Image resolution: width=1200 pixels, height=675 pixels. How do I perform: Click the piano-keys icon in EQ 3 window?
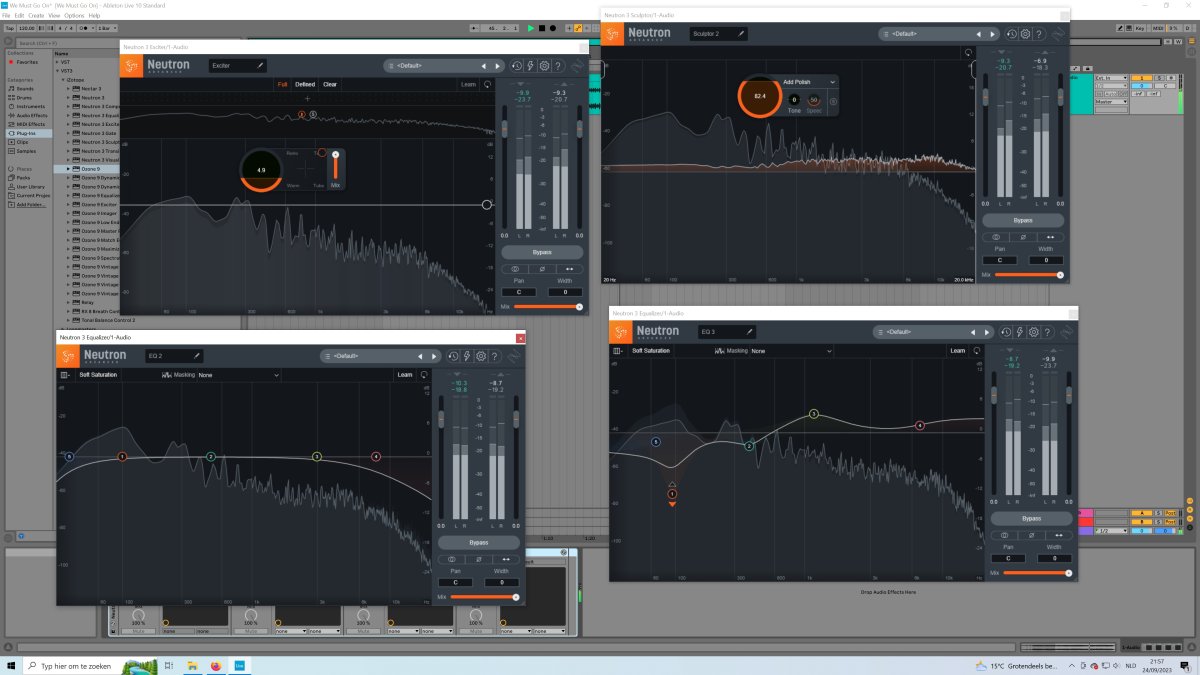[x=618, y=351]
